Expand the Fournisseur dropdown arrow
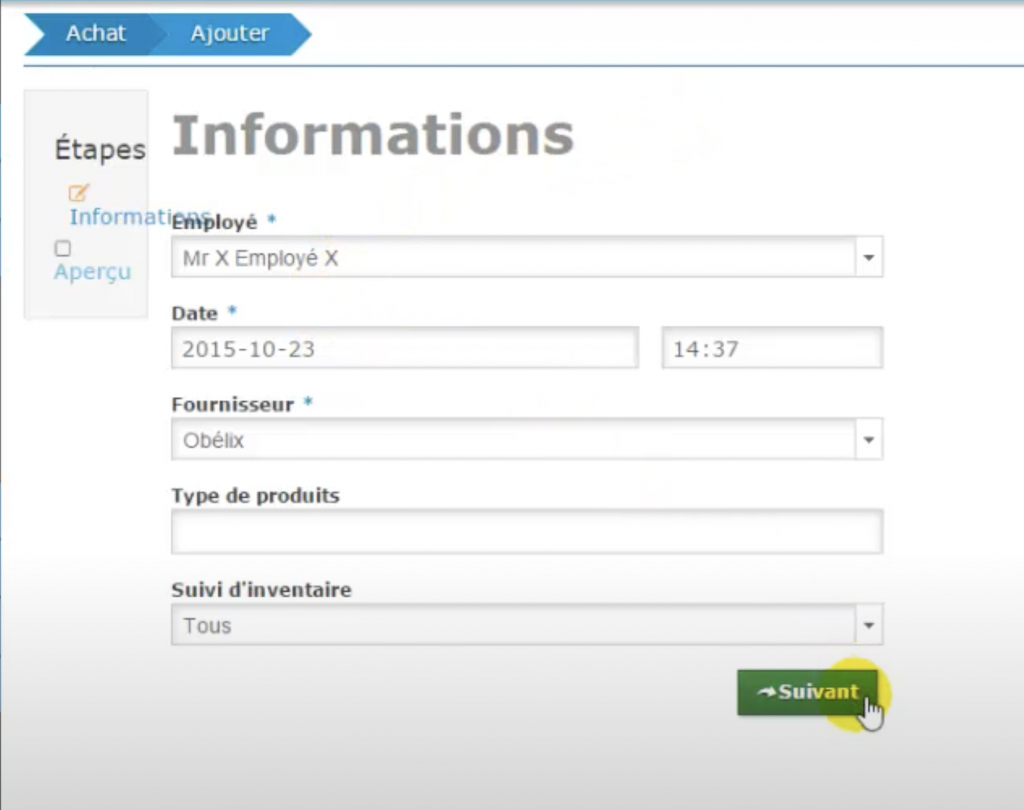This screenshot has height=810, width=1024. 868,440
